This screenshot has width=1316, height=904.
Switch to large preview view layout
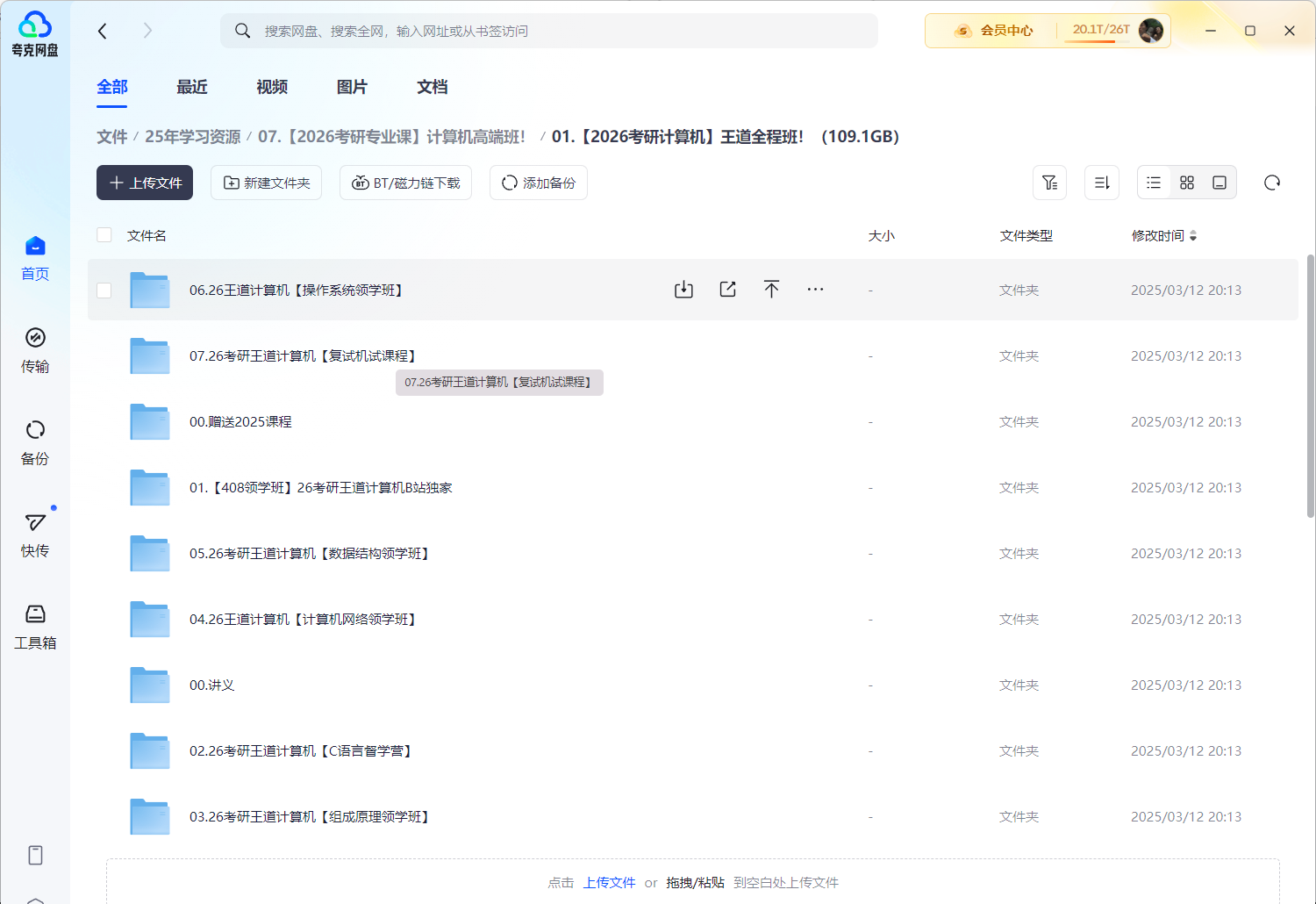pyautogui.click(x=1219, y=183)
